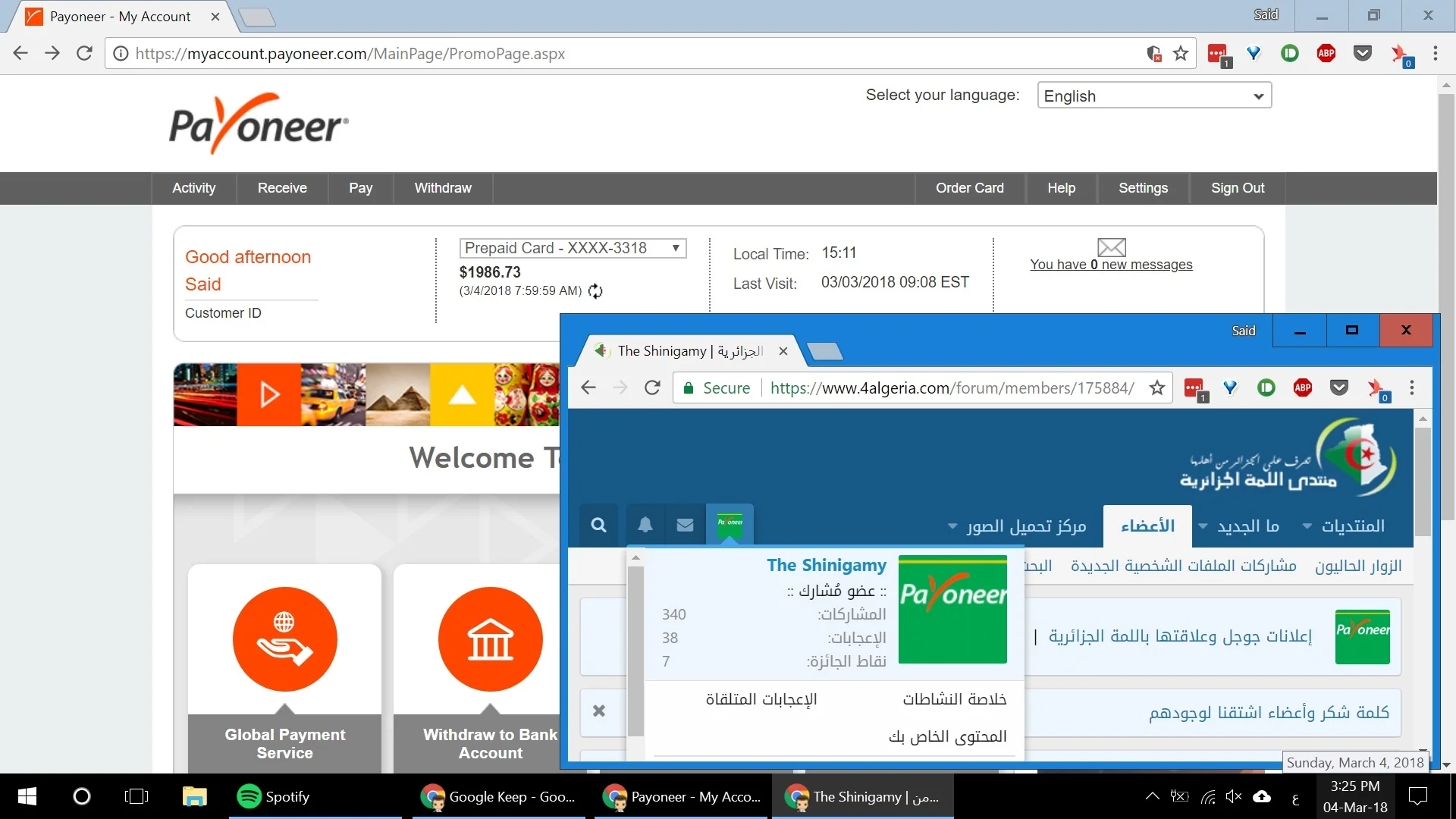Open the إعلانات جوجل thread link
Viewport: 1456px width, 819px height.
point(1180,635)
